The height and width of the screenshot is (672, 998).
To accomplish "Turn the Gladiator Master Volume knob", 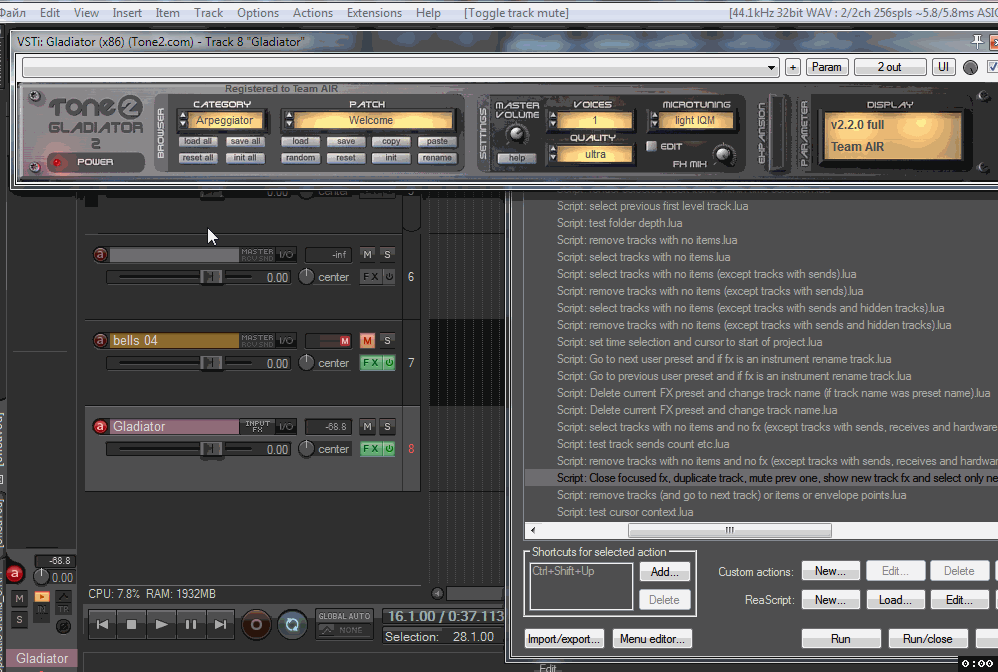I will click(517, 134).
